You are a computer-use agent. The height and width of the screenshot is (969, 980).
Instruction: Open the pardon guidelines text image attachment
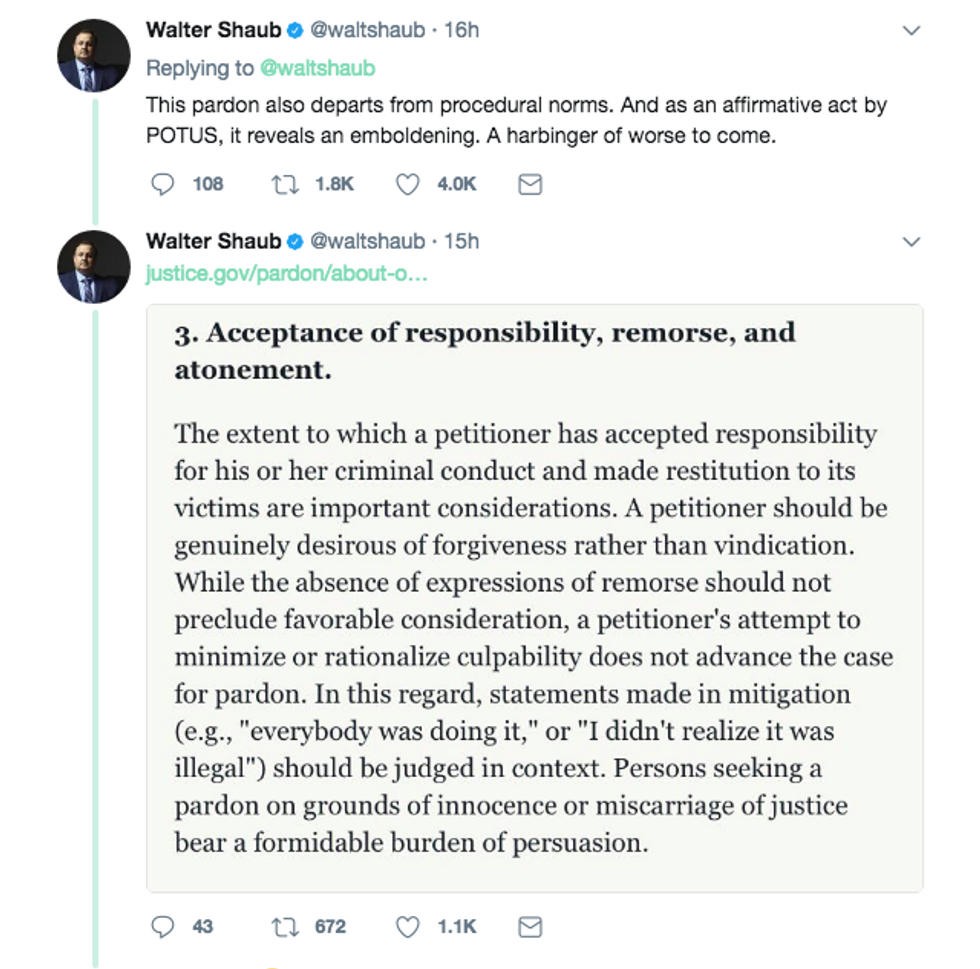click(x=534, y=598)
